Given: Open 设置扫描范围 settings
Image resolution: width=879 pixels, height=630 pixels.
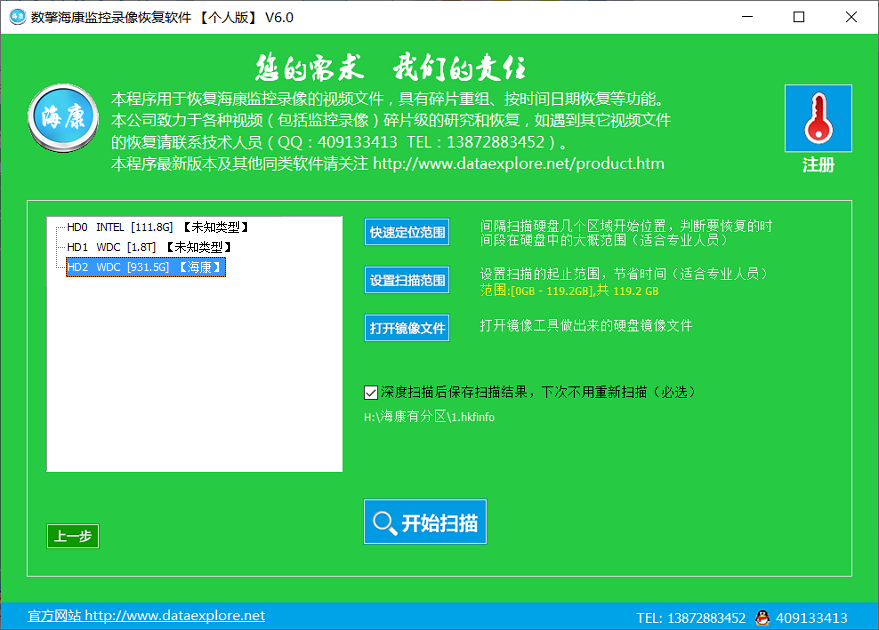Looking at the screenshot, I should pos(407,280).
